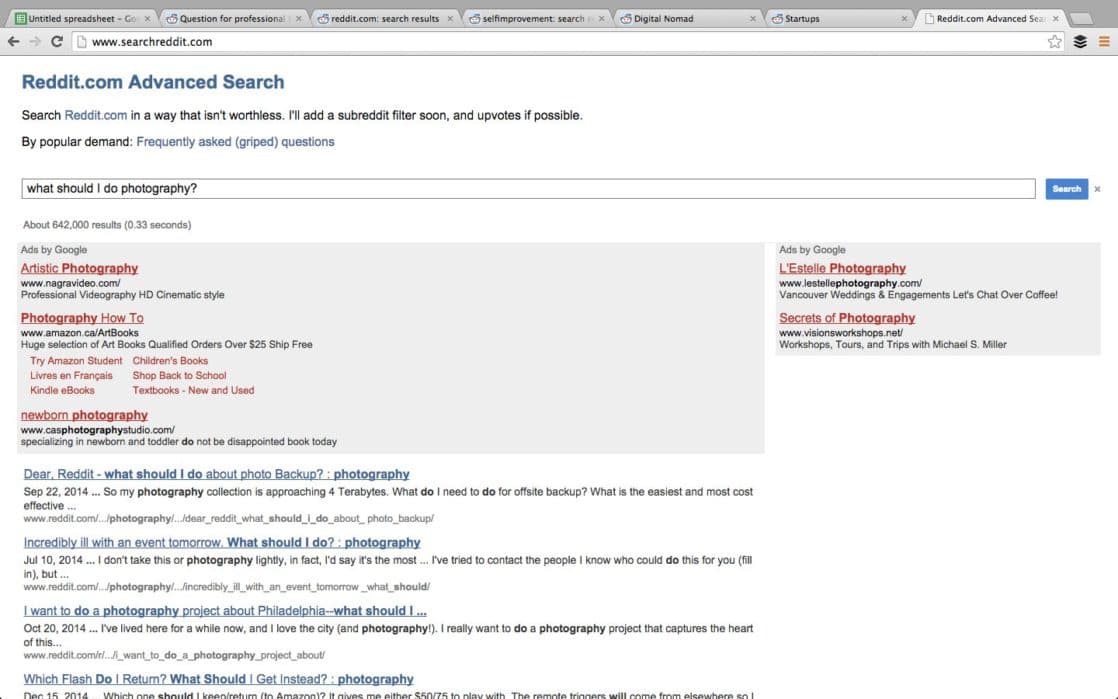This screenshot has width=1118, height=699.
Task: Close the Startups tab
Action: [904, 19]
